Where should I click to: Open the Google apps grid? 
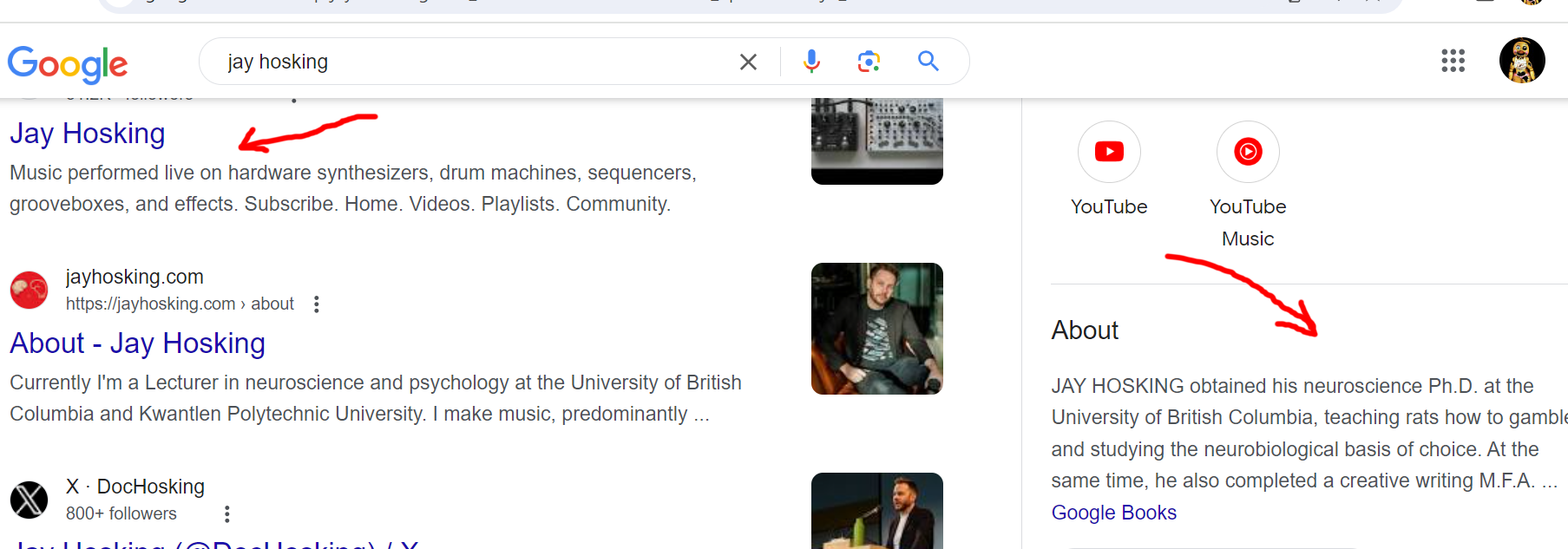[x=1453, y=61]
